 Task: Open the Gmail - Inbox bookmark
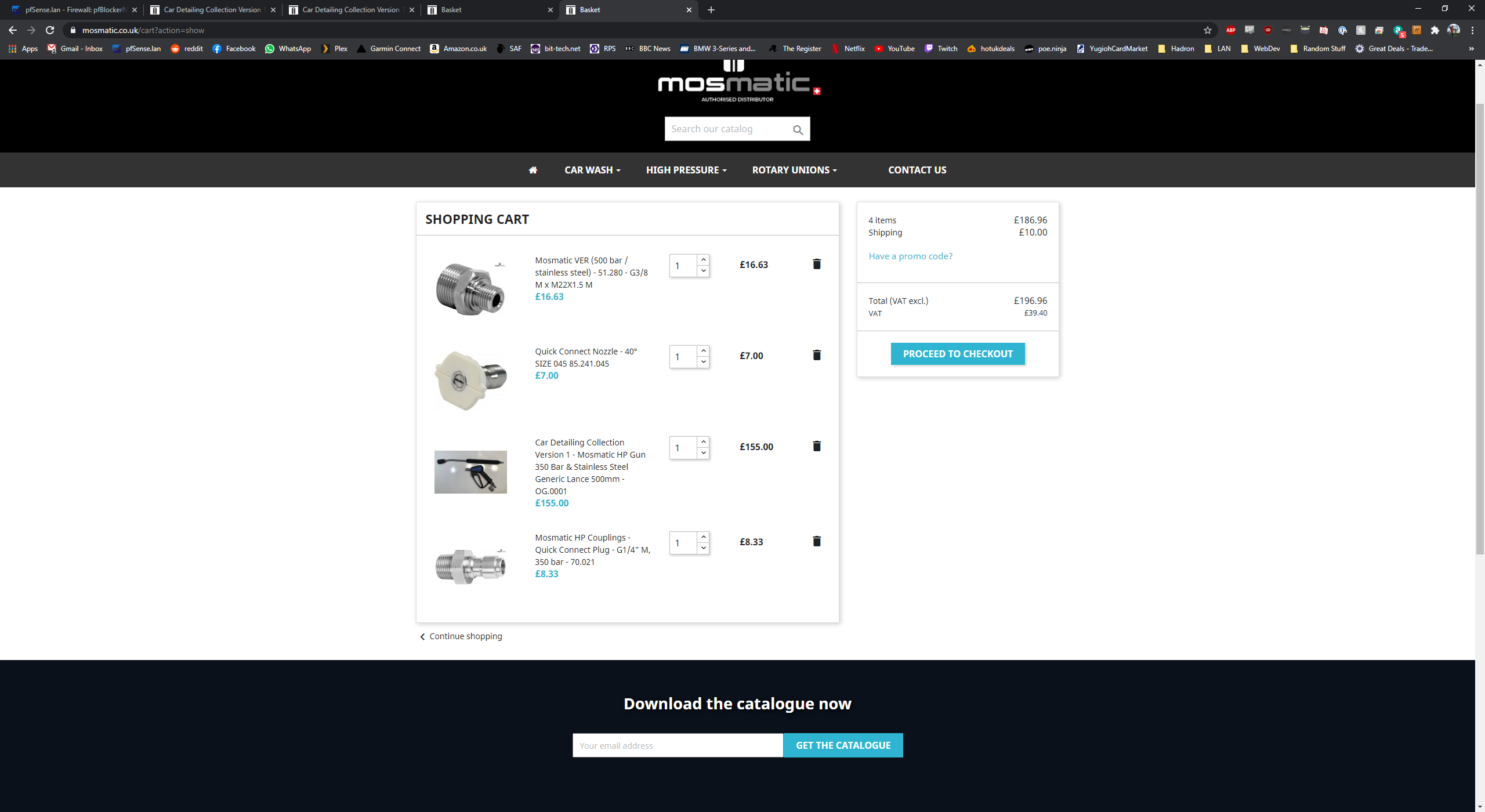(75, 49)
